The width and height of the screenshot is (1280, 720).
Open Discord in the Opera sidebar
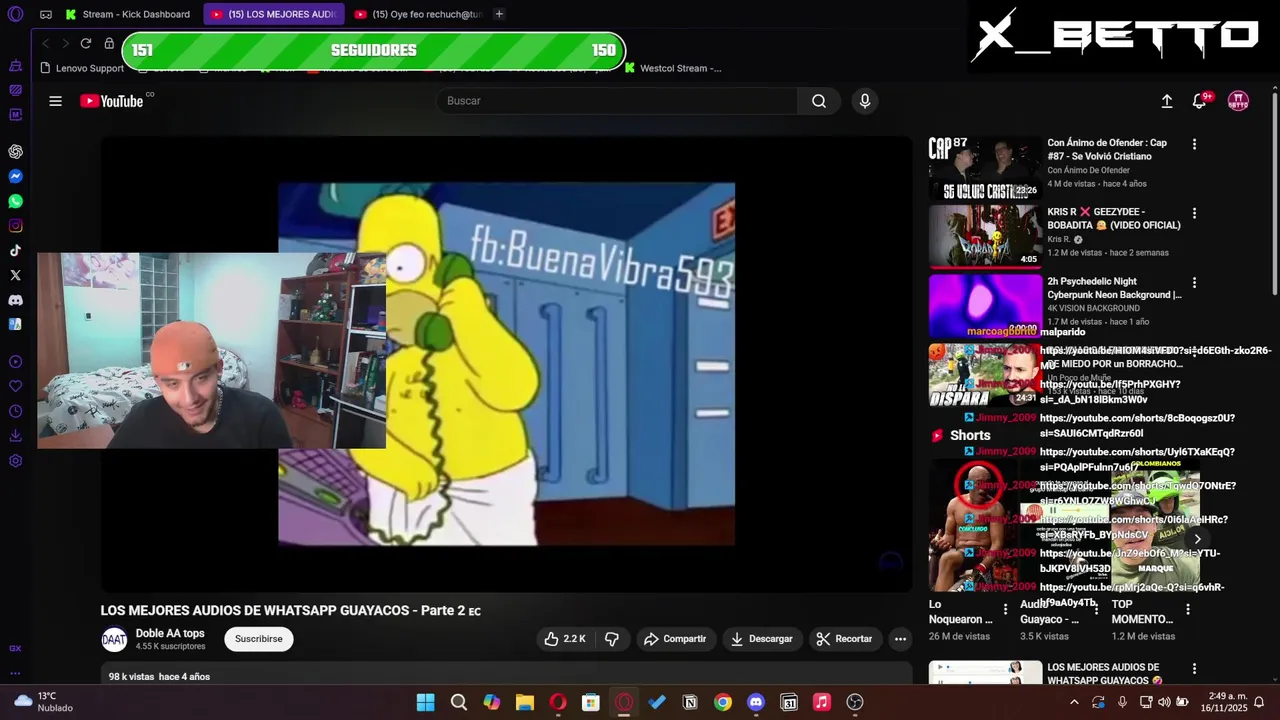[15, 300]
